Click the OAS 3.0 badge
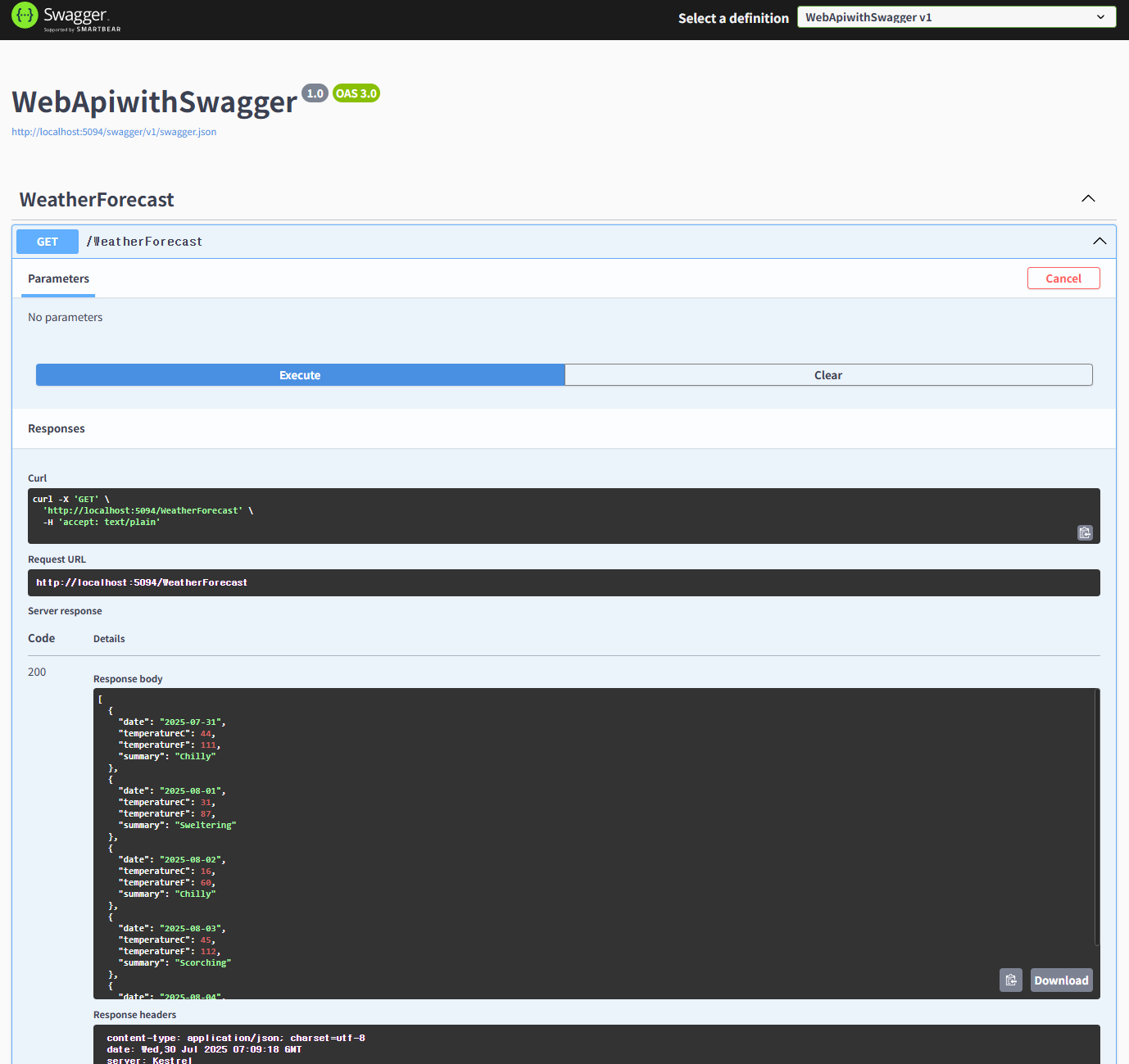1129x1064 pixels. [356, 93]
